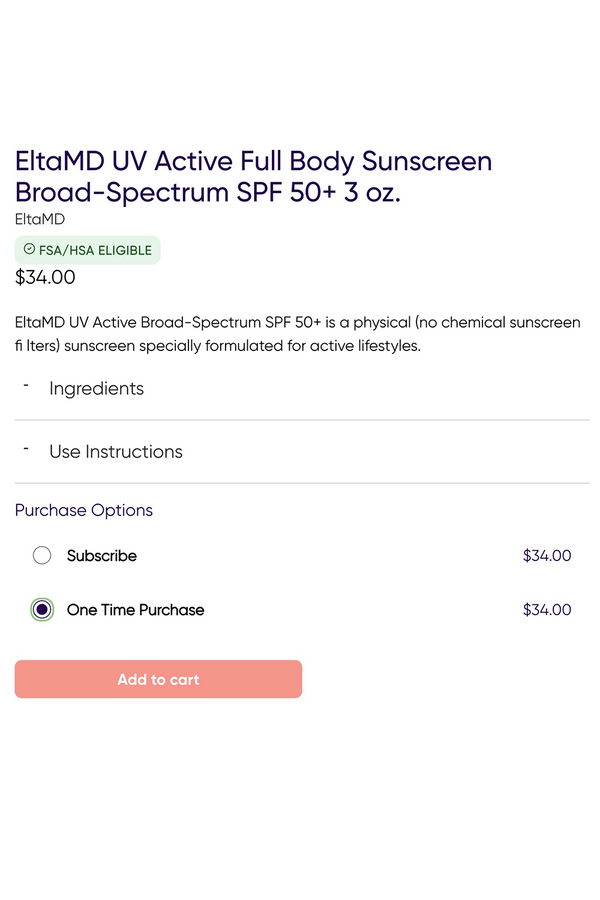Viewport: 600px width, 900px height.
Task: Collapse Use Instructions using its dash icon
Action: coord(26,448)
